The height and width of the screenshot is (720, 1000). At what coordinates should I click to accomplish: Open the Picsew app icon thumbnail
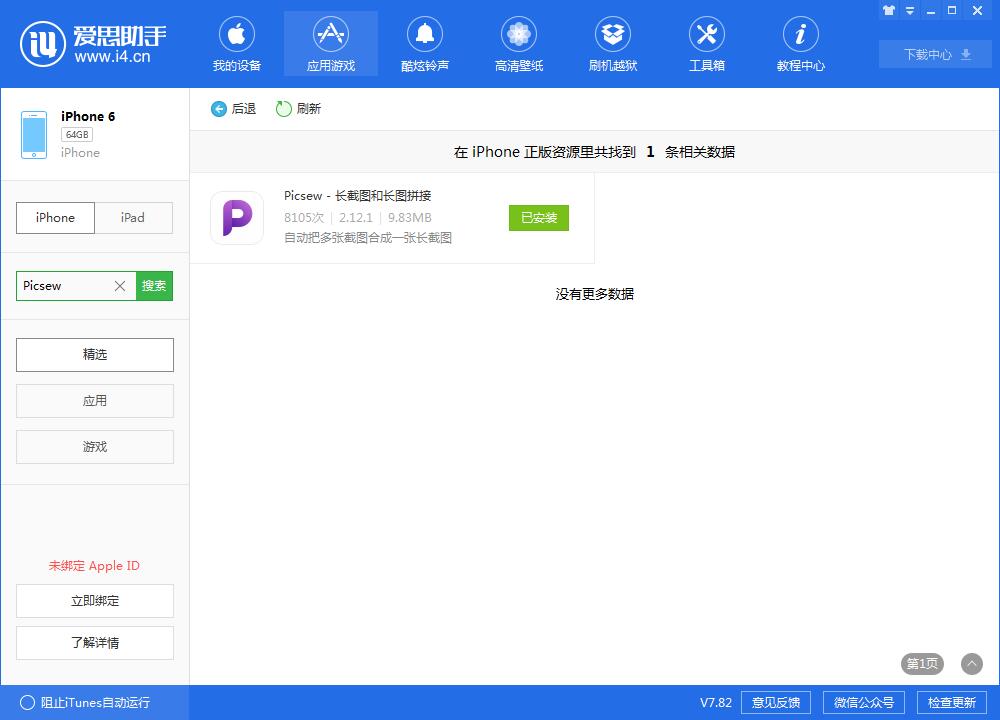(236, 217)
